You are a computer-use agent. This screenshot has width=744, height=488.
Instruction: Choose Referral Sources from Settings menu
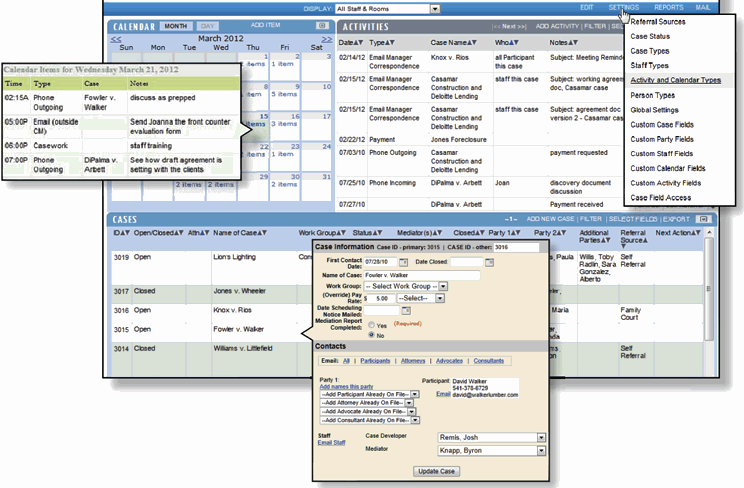click(x=658, y=22)
